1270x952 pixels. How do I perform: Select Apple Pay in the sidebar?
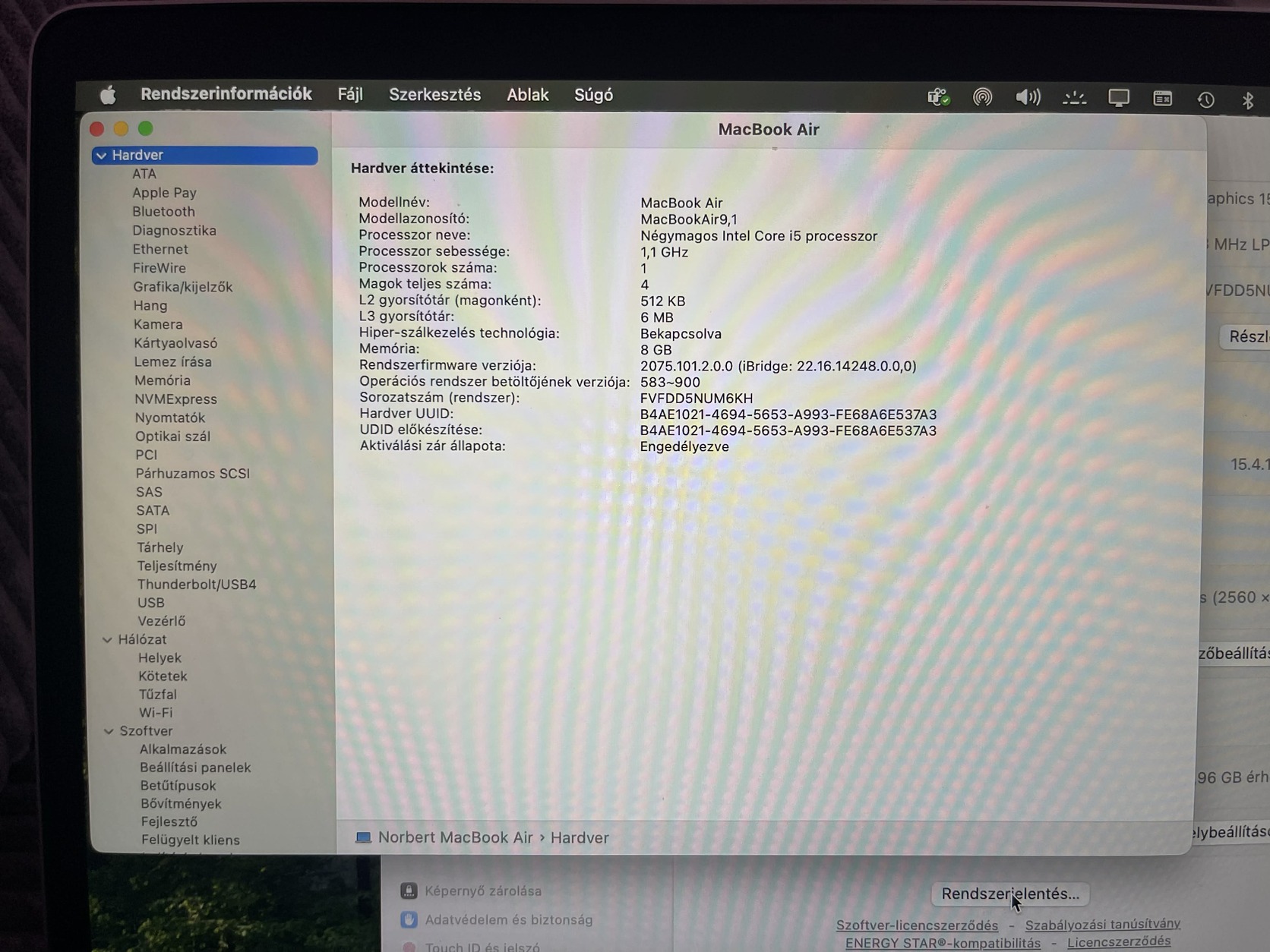tap(164, 193)
